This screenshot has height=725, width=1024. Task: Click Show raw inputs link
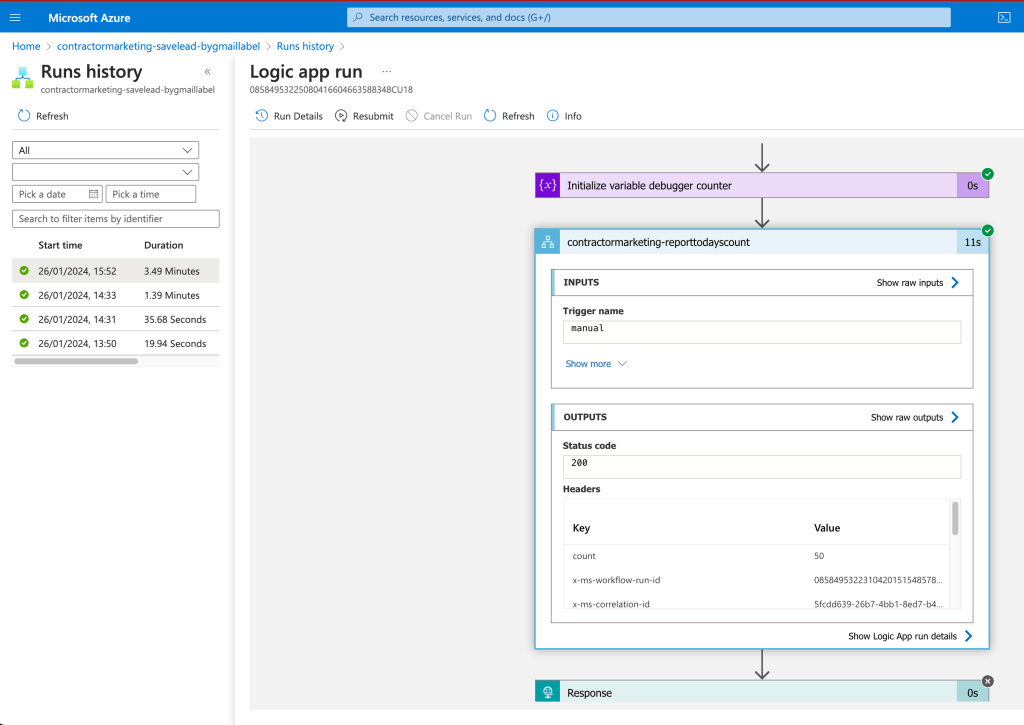click(910, 282)
